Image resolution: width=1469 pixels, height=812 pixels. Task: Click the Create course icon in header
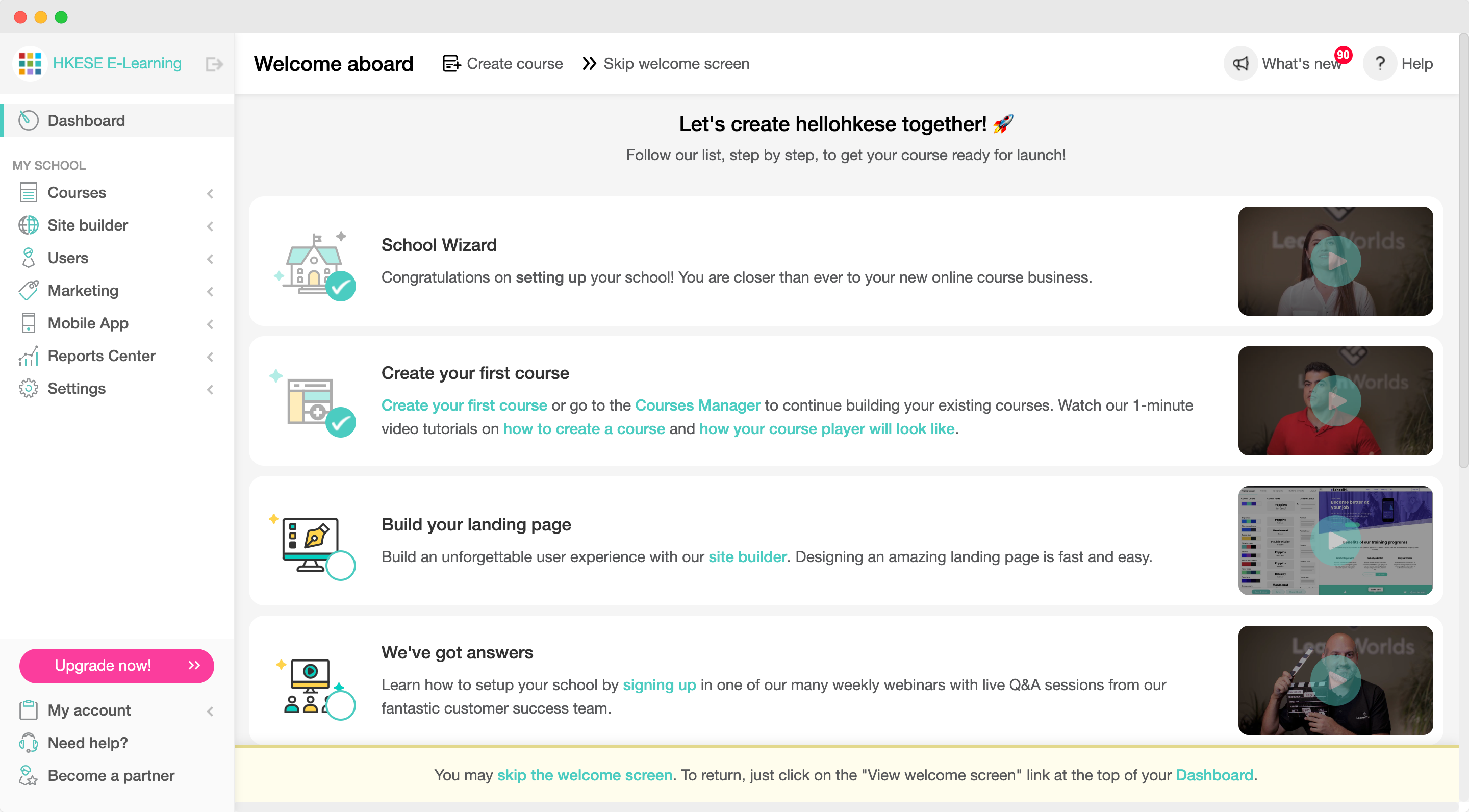click(451, 63)
